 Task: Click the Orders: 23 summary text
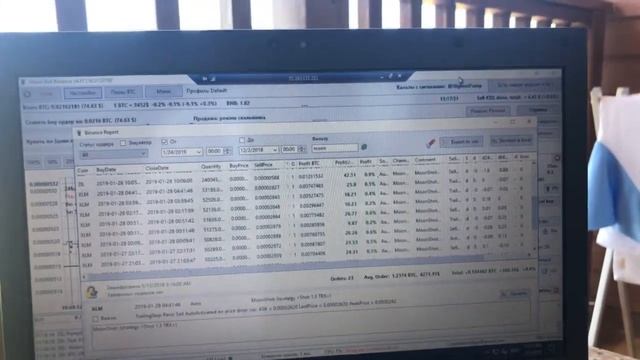(343, 279)
